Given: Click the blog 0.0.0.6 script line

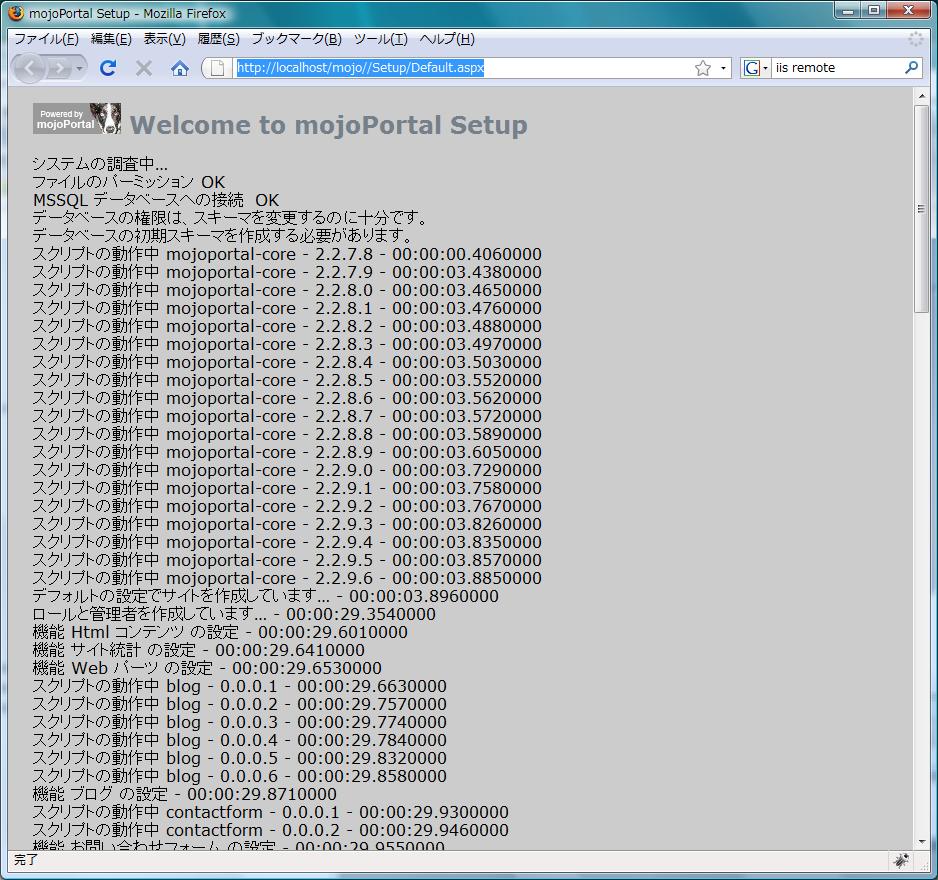Looking at the screenshot, I should [239, 776].
